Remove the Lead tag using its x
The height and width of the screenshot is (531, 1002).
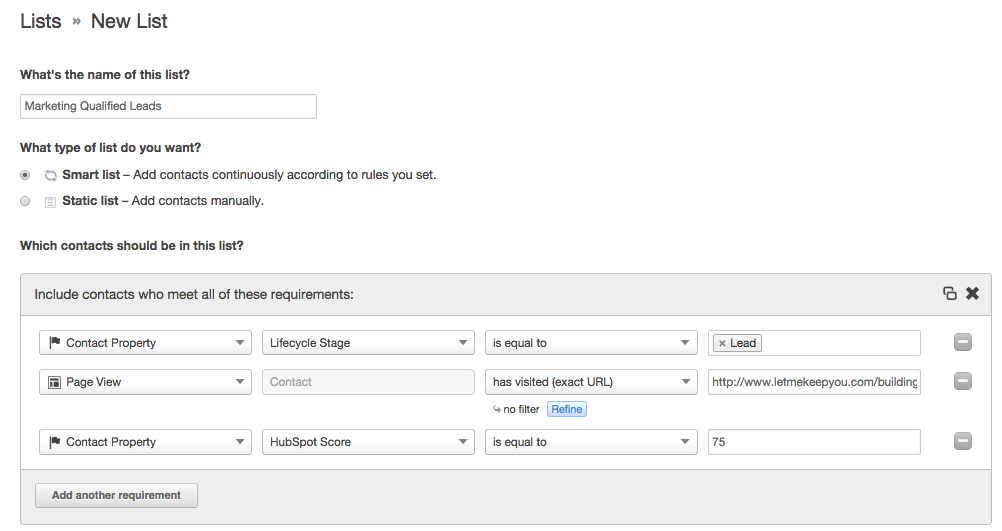tap(722, 343)
